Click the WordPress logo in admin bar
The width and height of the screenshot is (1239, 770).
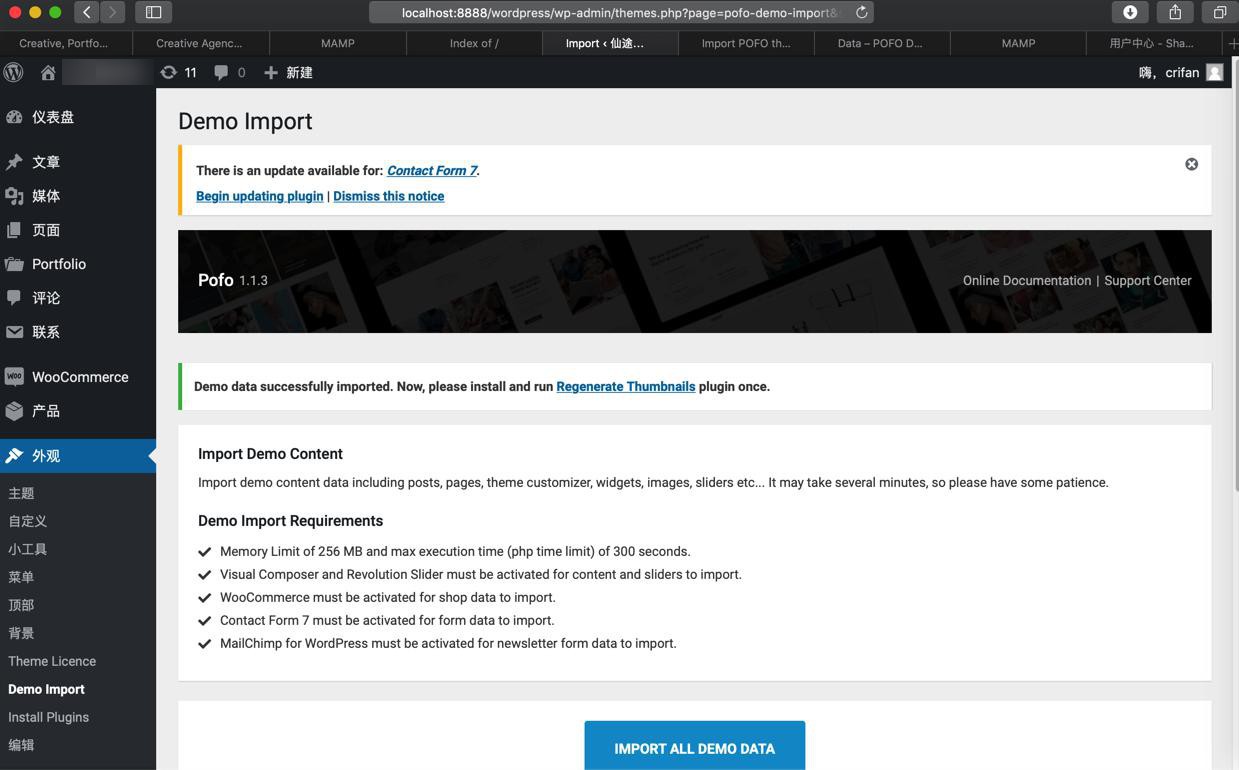[x=14, y=72]
